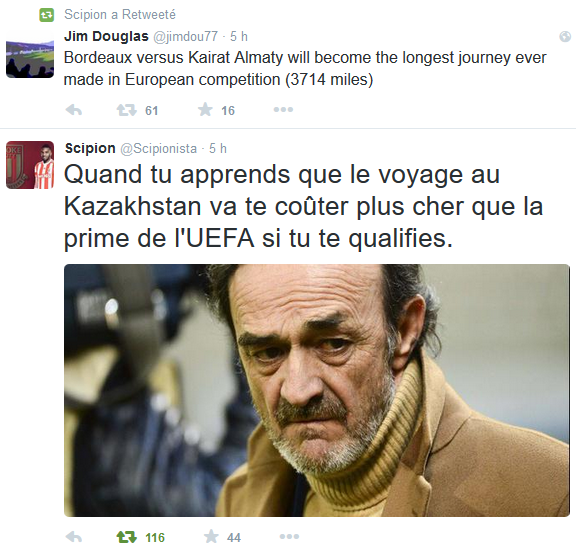Enlarge the attached photo in Scipion's tweet

pos(317,390)
